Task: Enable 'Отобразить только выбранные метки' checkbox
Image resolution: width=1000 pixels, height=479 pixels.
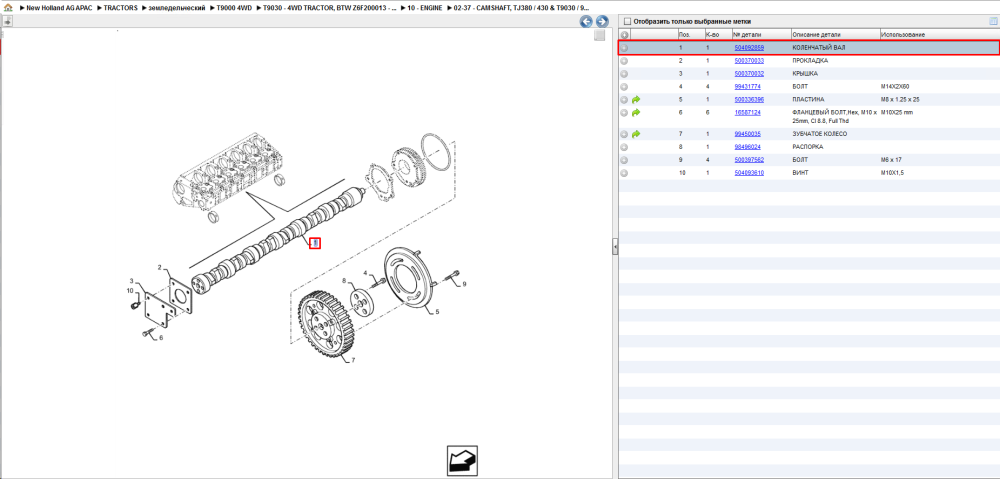Action: [627, 21]
